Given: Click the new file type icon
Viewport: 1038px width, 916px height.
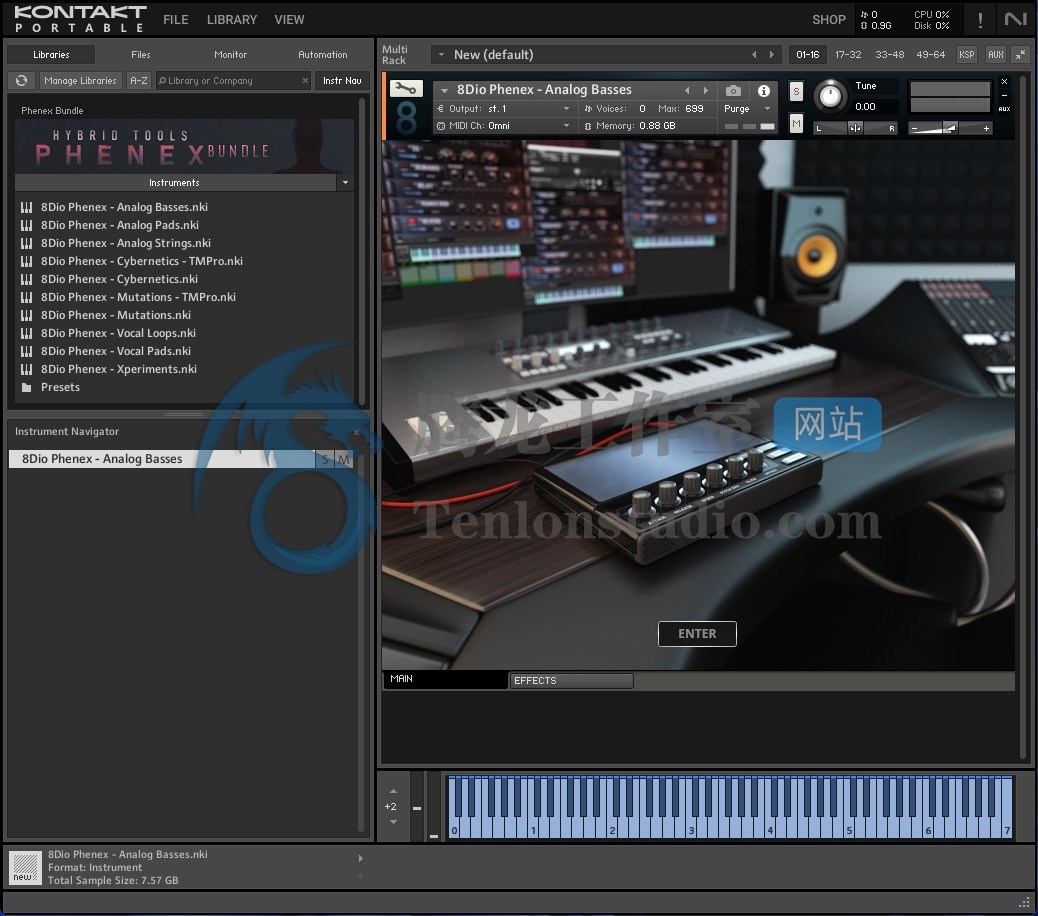Looking at the screenshot, I should (x=25, y=868).
